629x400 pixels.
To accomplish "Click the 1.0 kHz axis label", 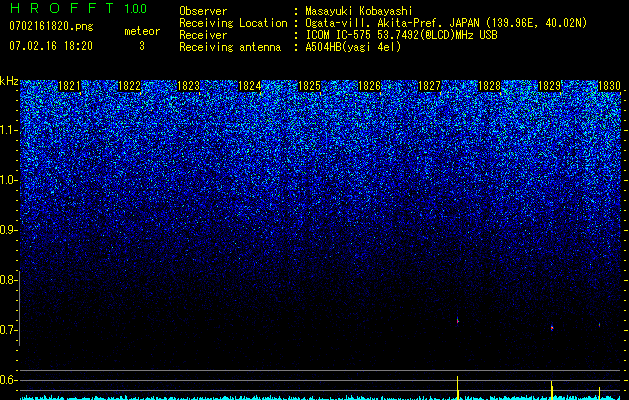I will coord(9,180).
